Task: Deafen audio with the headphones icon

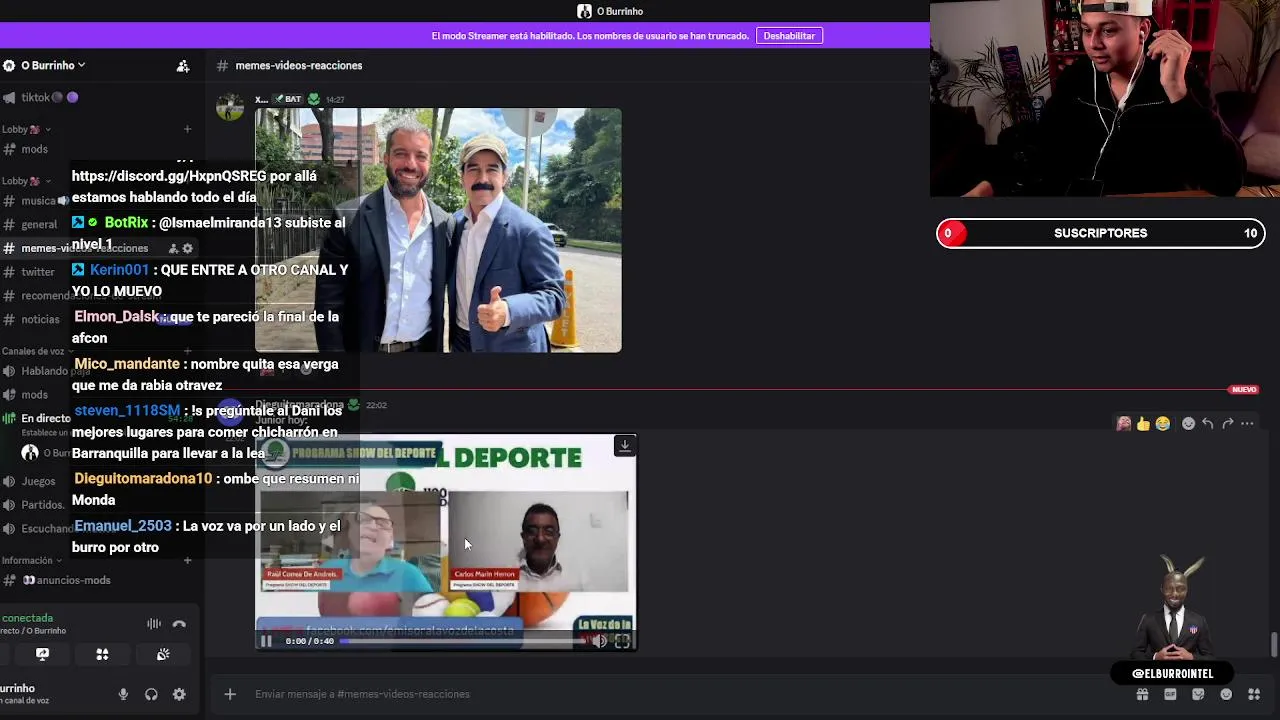Action: 151,694
